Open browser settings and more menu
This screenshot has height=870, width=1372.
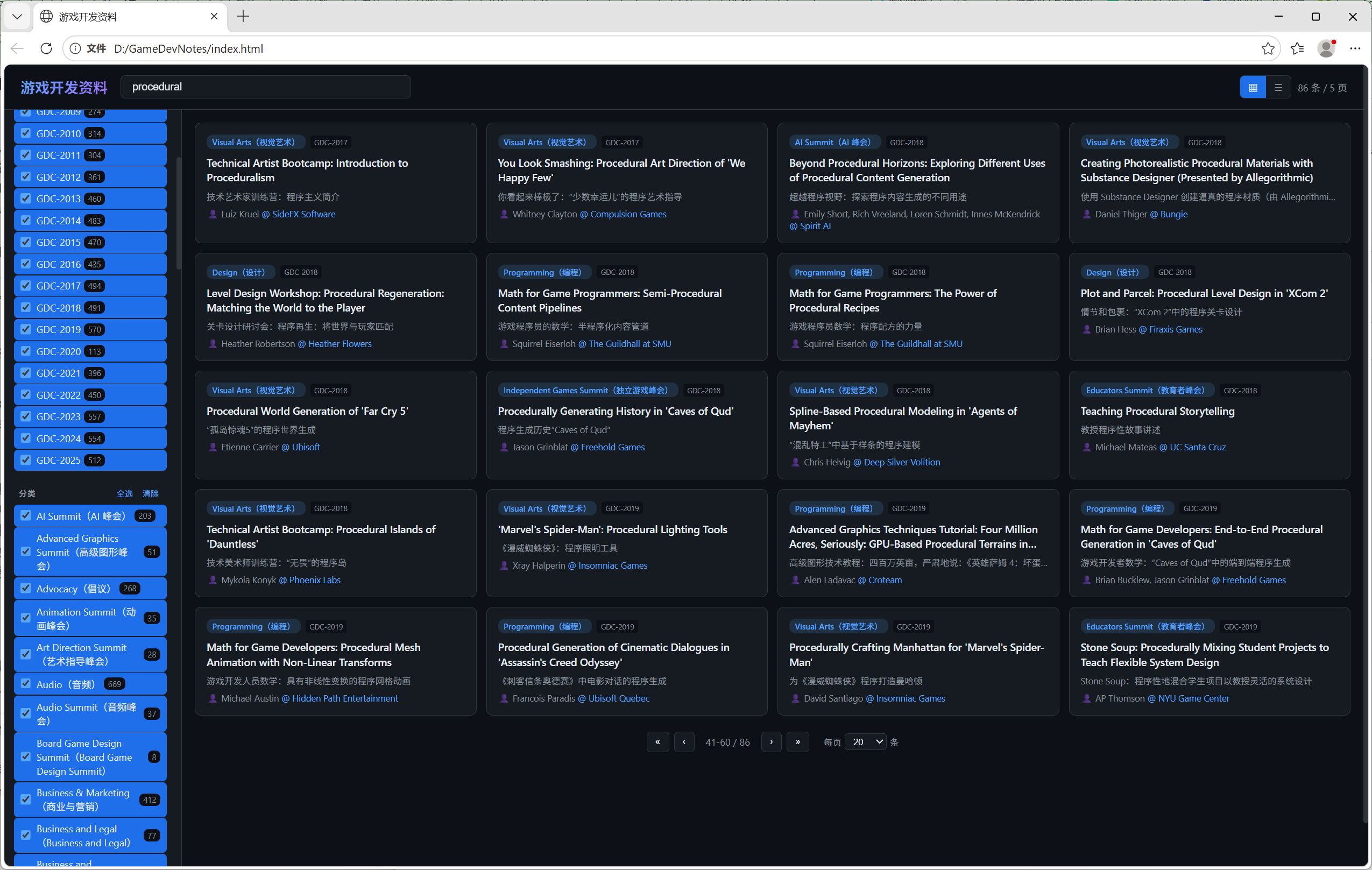(1354, 48)
